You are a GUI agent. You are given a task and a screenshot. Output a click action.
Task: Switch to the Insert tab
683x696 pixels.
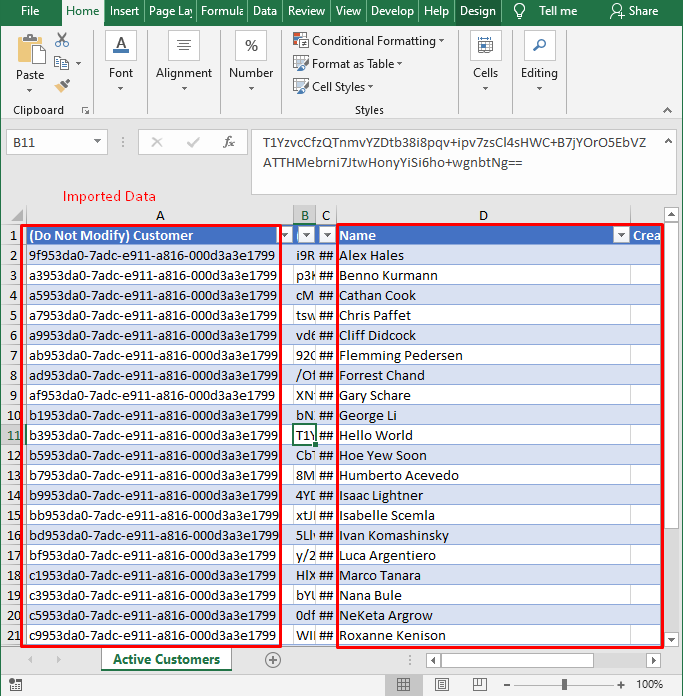point(124,11)
